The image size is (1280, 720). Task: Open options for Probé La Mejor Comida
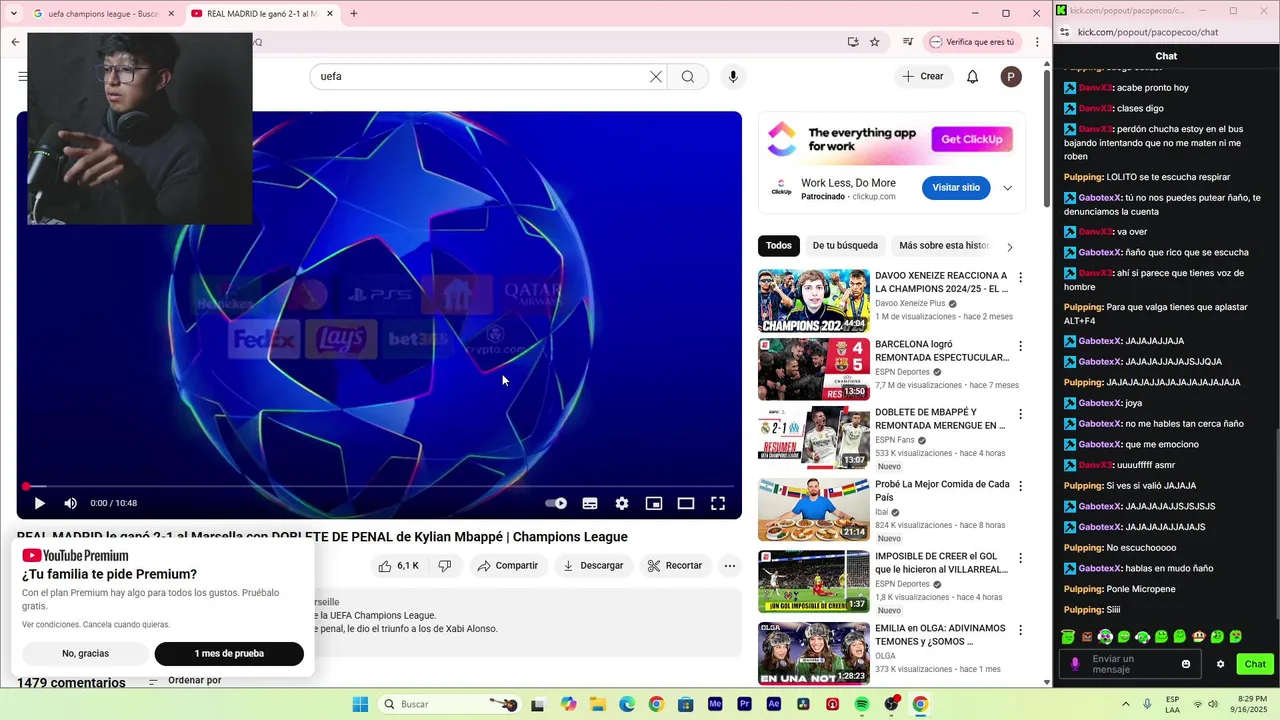point(1020,486)
